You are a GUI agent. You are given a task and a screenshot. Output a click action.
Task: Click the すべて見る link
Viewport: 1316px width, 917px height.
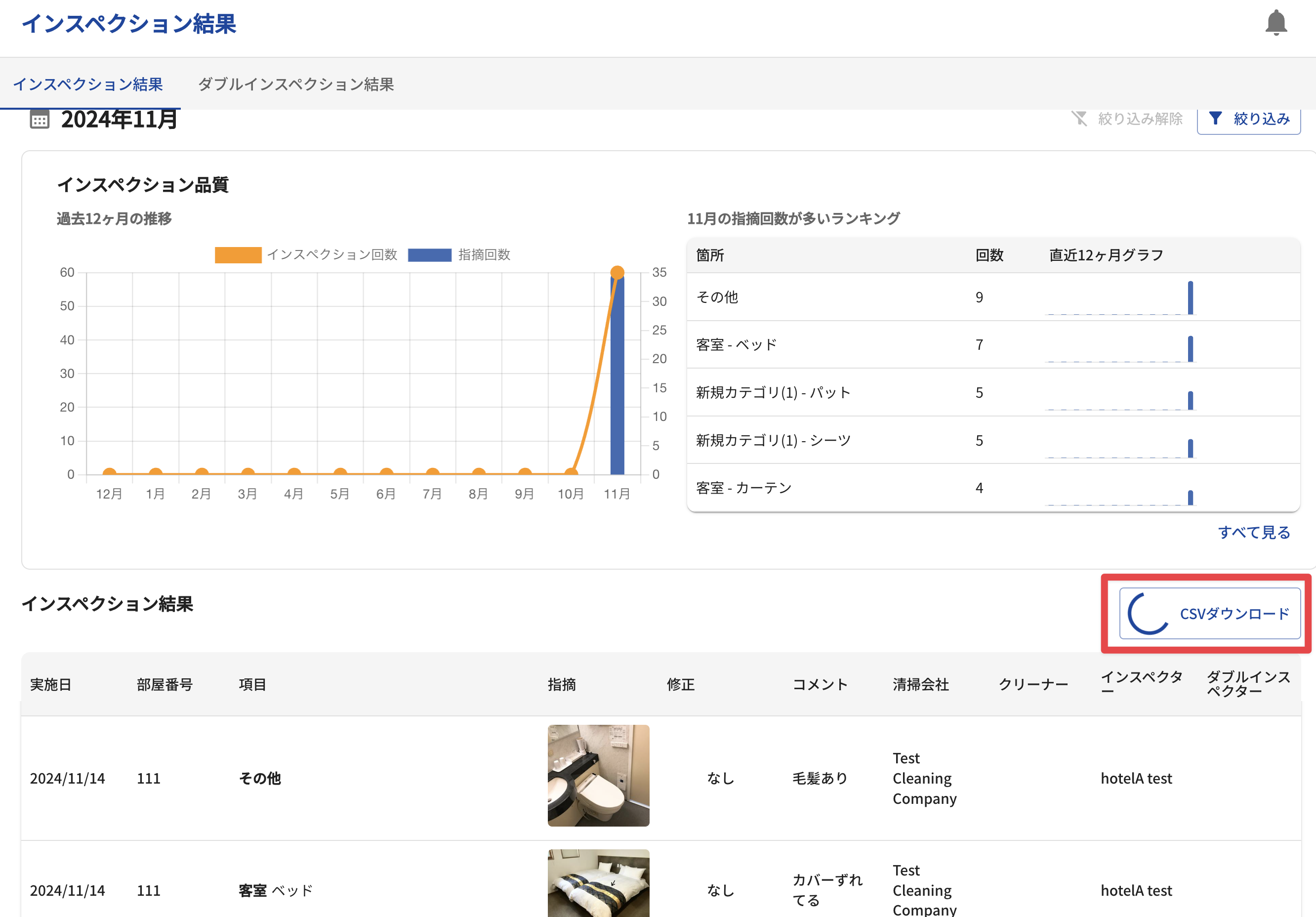(x=1254, y=533)
